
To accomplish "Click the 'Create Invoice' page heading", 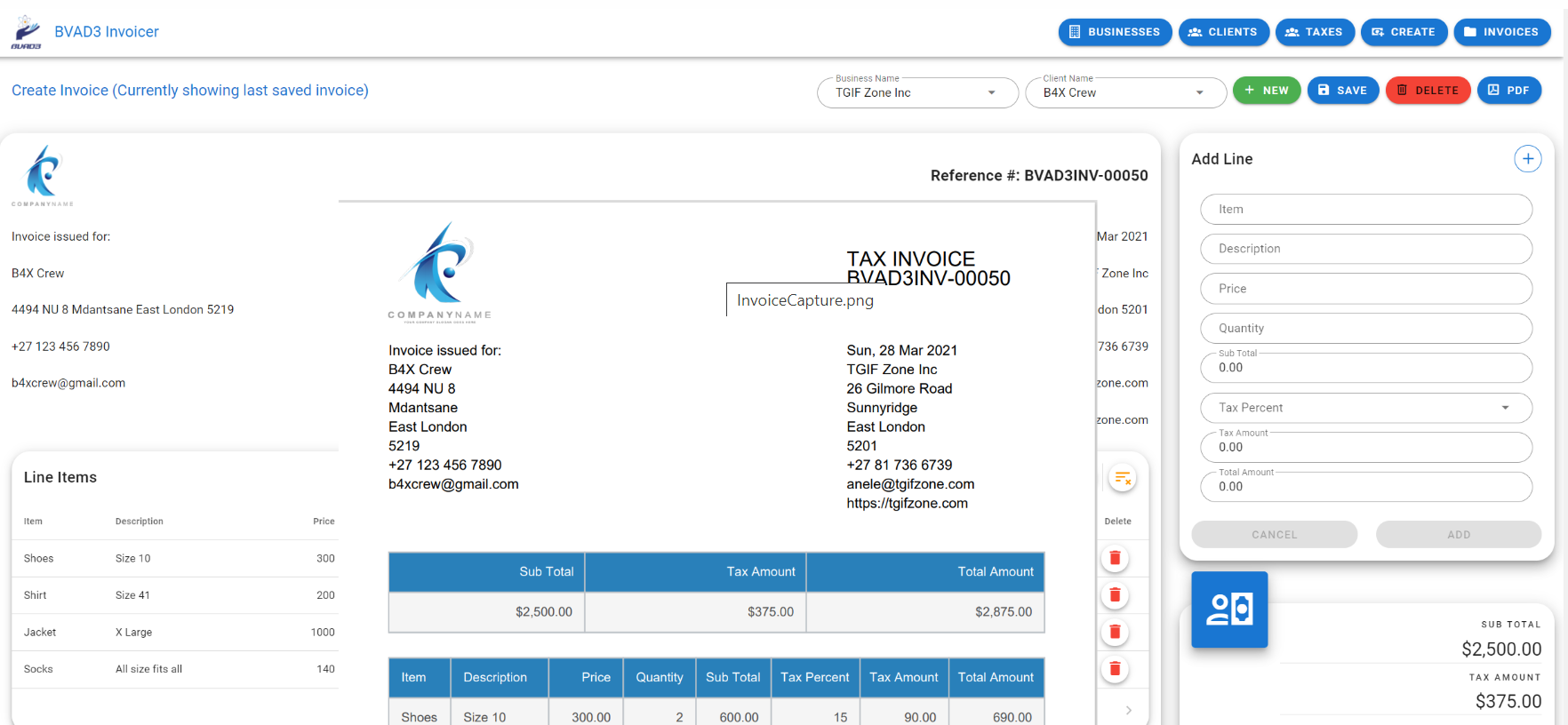I will click(190, 91).
